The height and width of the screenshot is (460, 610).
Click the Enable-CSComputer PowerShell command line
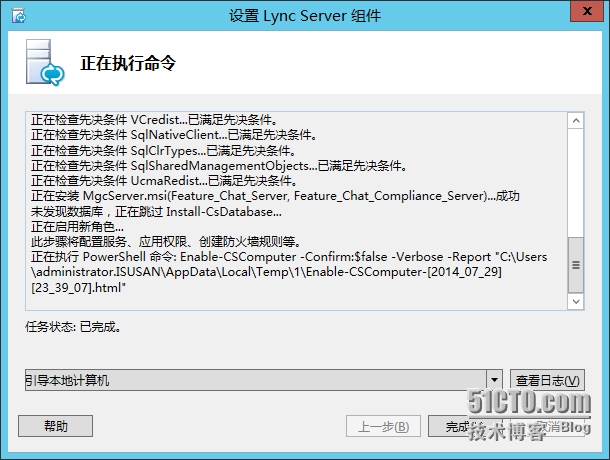(x=289, y=272)
